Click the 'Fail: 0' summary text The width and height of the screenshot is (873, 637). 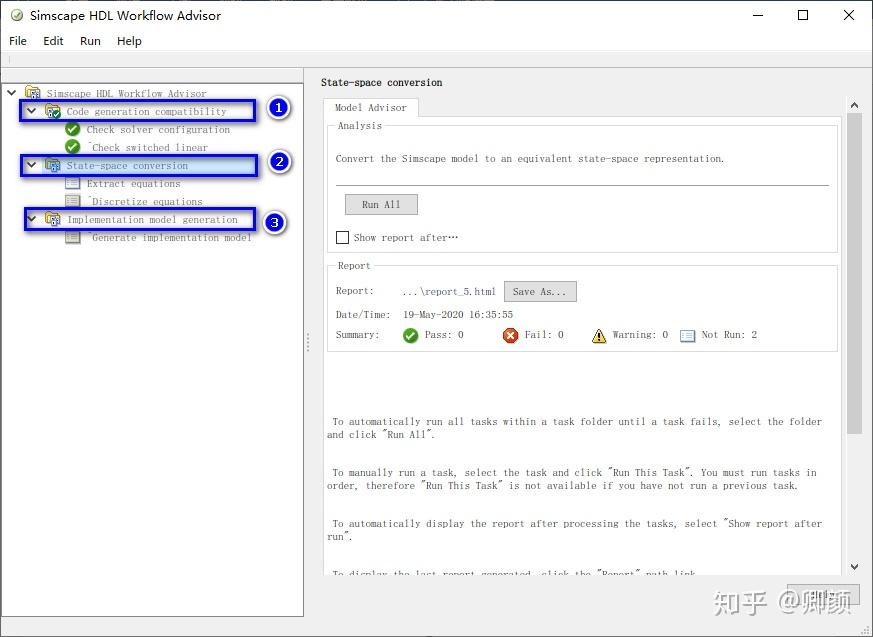(544, 335)
